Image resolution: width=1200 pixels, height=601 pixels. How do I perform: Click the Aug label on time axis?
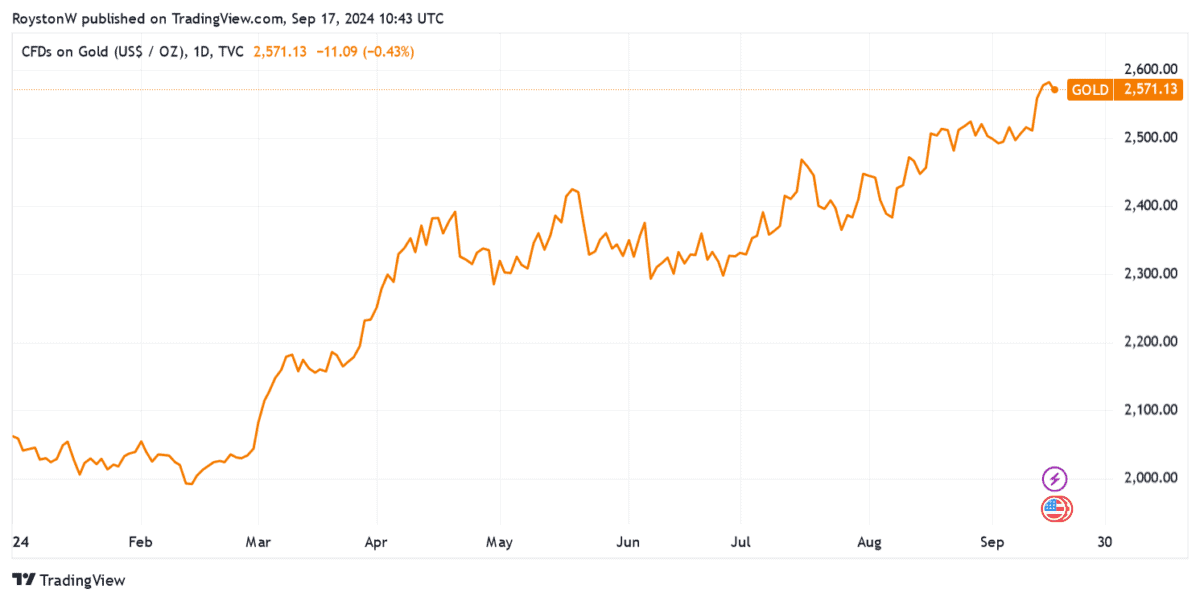pos(870,542)
